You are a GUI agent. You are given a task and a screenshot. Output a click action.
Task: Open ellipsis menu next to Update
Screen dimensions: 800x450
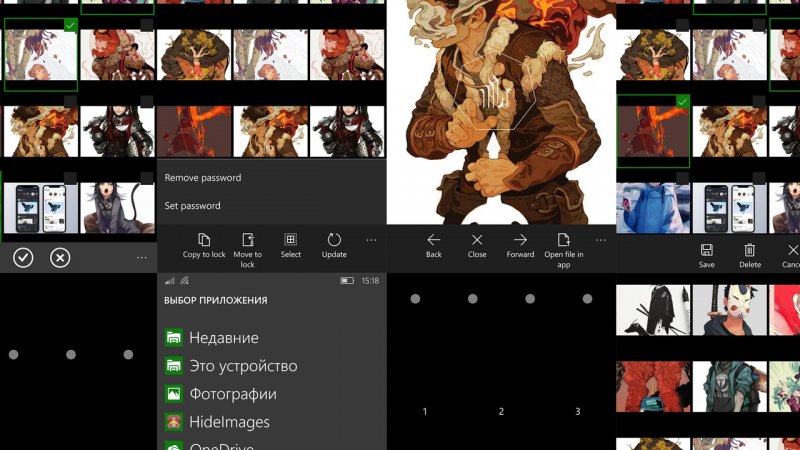[x=371, y=240]
